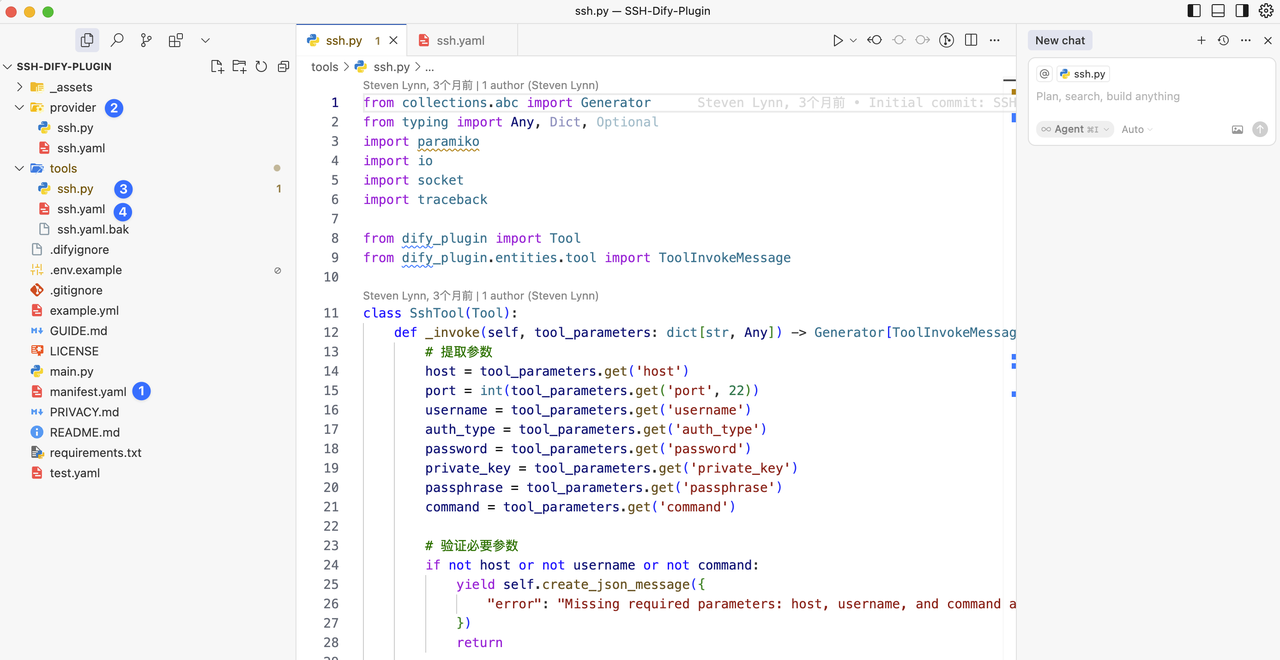Run the Python file with play icon
The width and height of the screenshot is (1280, 660).
[838, 40]
